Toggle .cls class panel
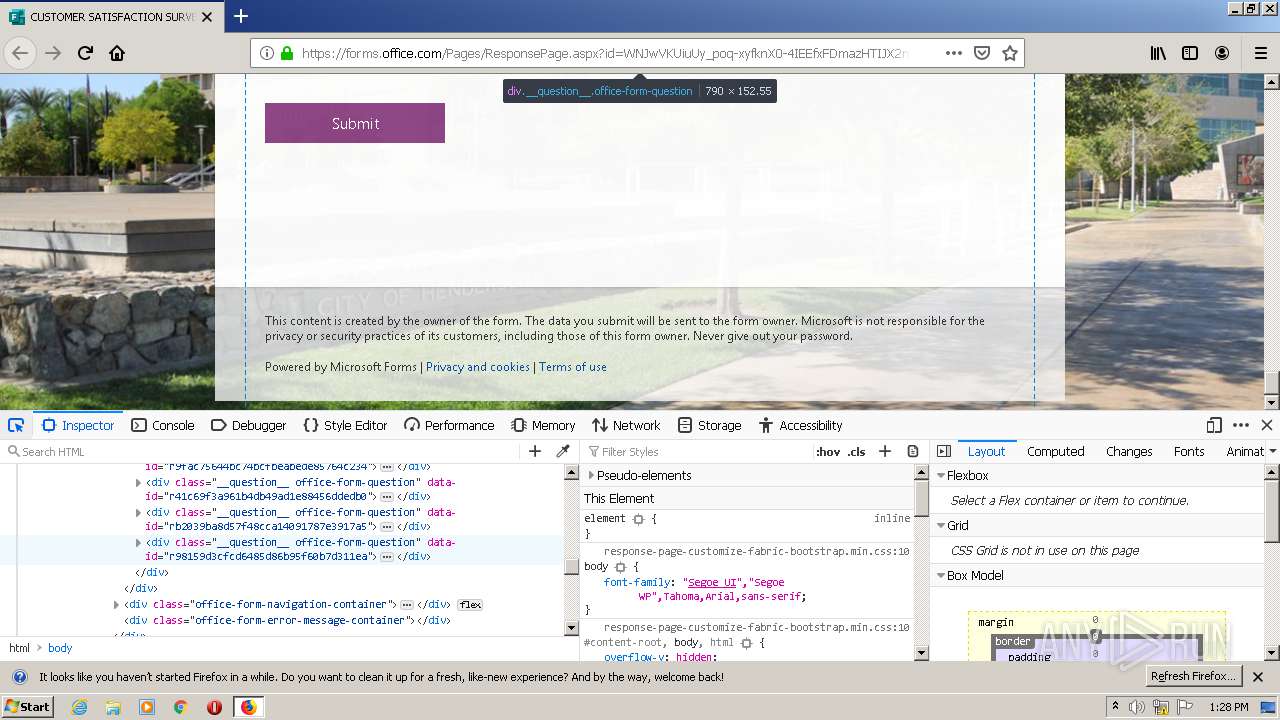 pos(857,451)
